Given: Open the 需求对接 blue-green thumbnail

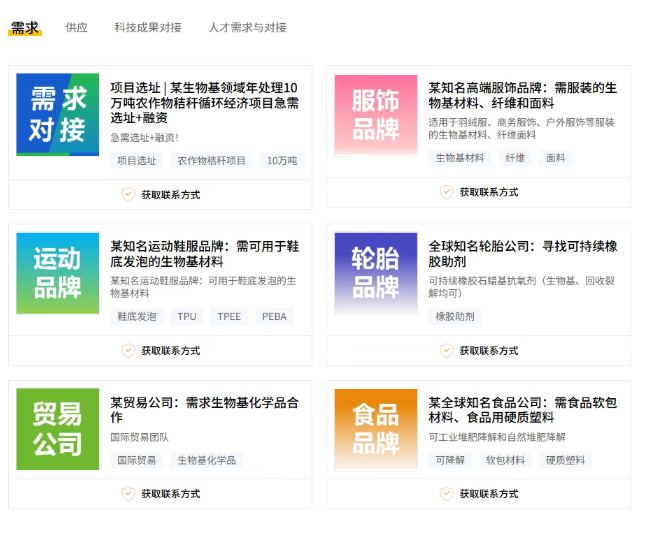Looking at the screenshot, I should [x=58, y=115].
